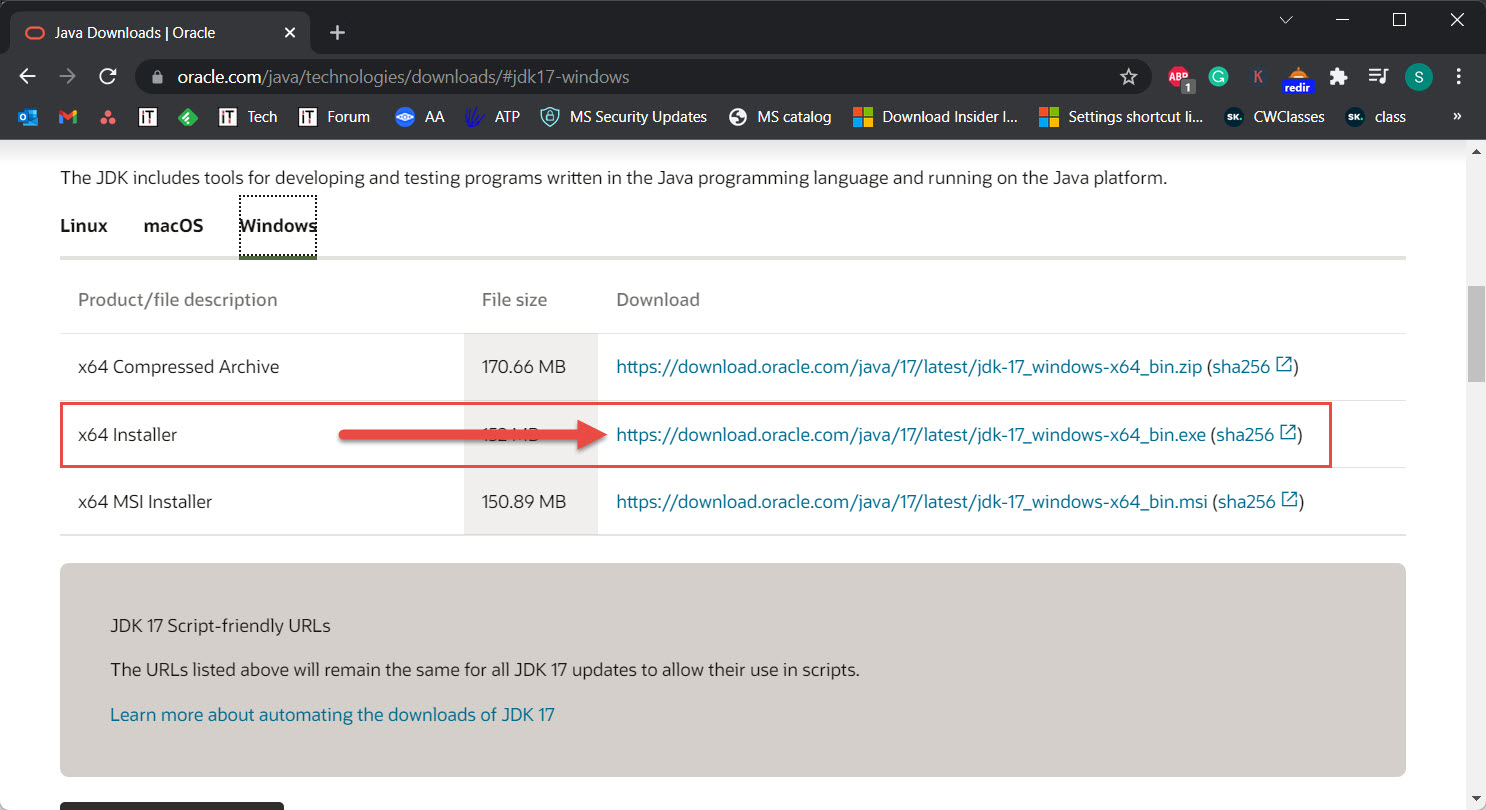Switch to the Linux downloads tab
Screen dimensions: 1486x810
83,225
